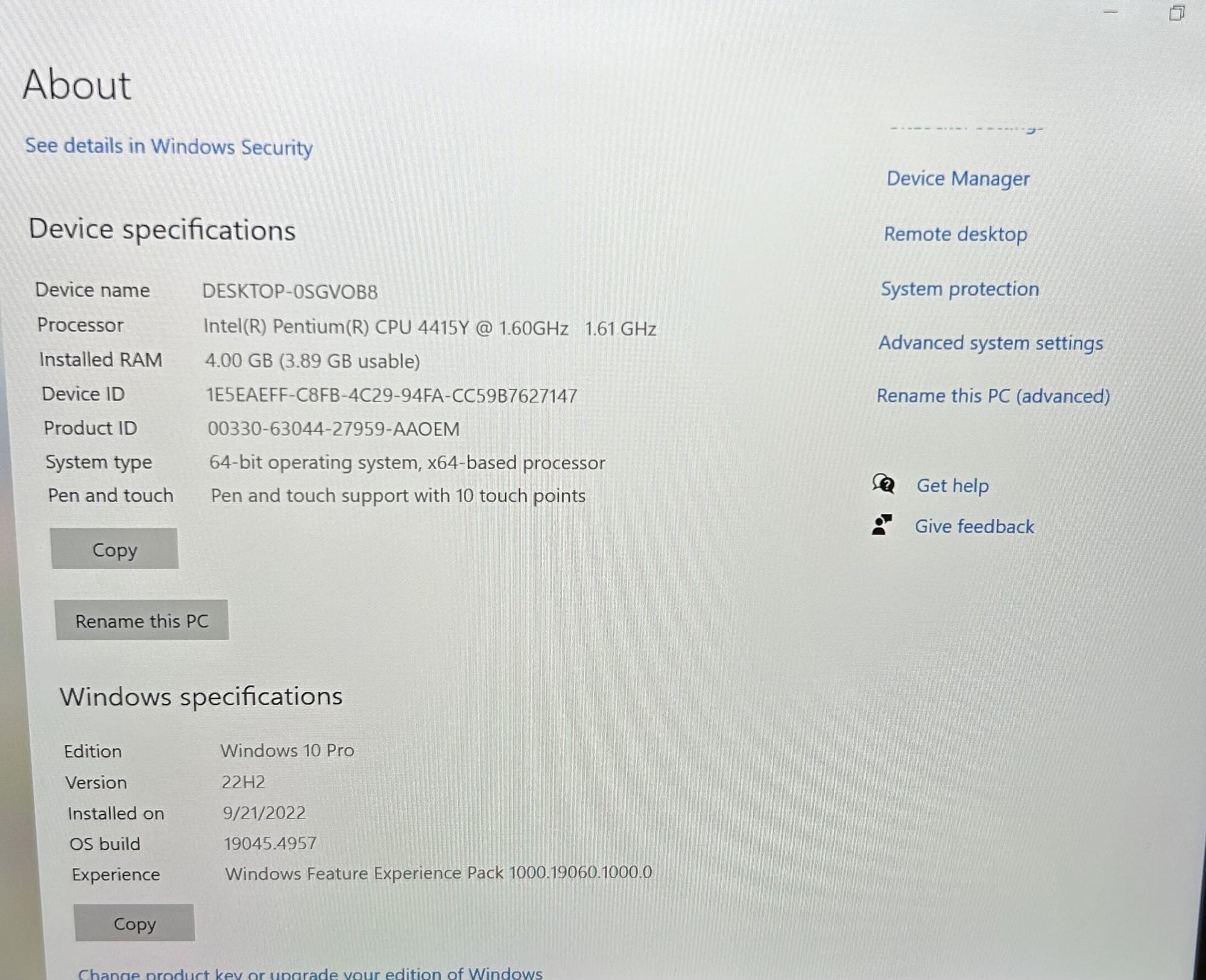Copy the Windows specifications

point(134,923)
